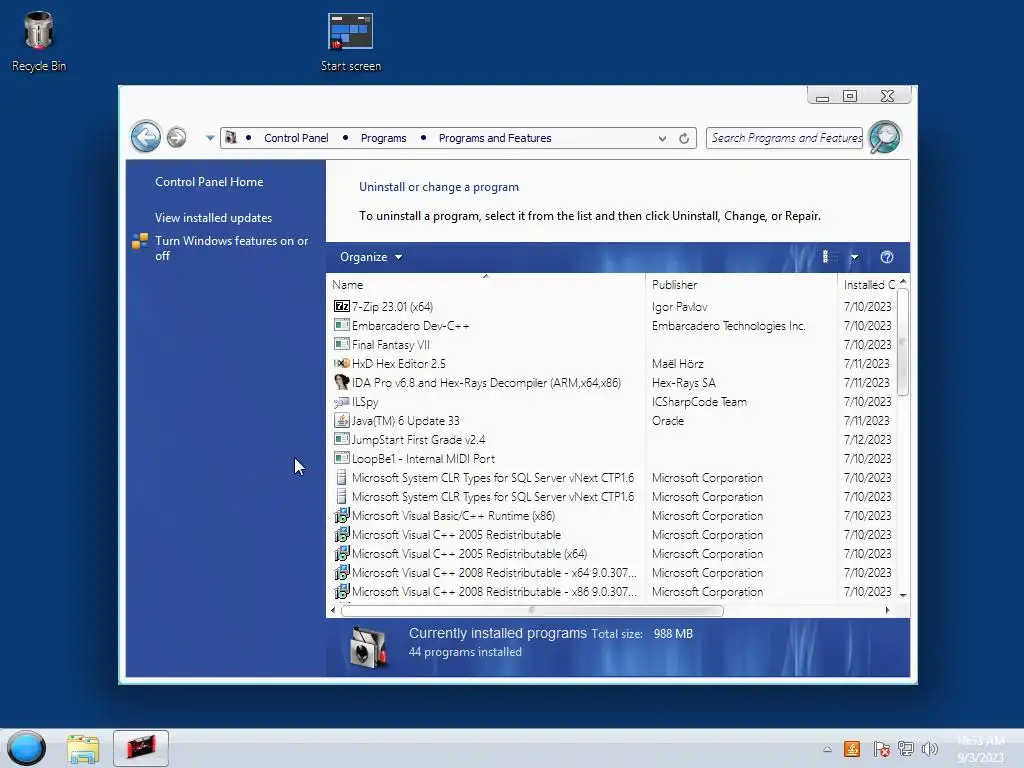Screen dimensions: 1024x768
Task: Select LoopBe1 - Internal MIDI Port icon
Action: [x=342, y=458]
